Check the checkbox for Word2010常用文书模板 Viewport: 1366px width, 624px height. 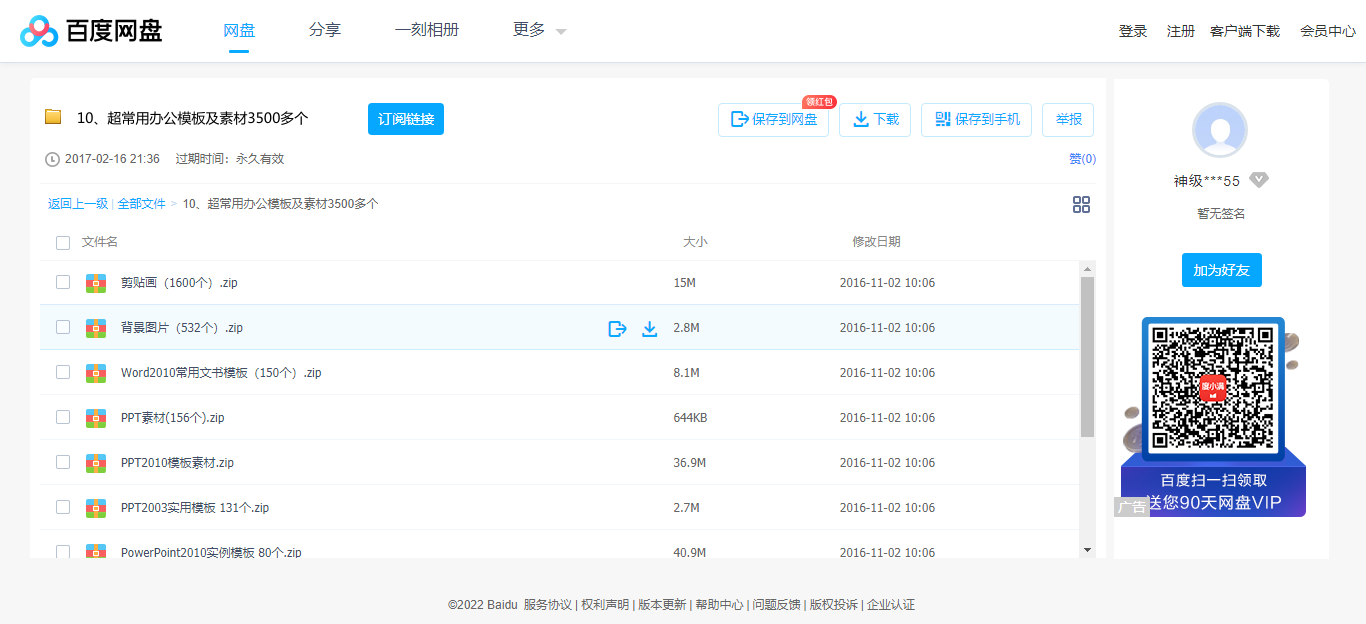(x=63, y=372)
